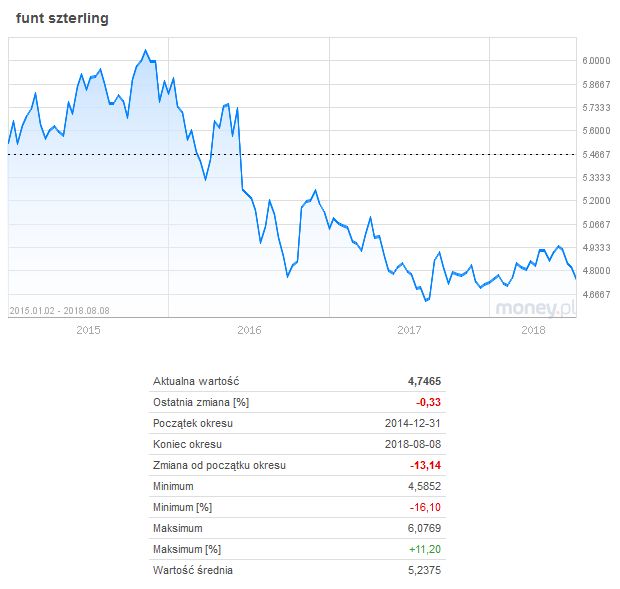Click the "Wartość średnia" average row label
Screen dimensions: 620x589
click(x=196, y=570)
